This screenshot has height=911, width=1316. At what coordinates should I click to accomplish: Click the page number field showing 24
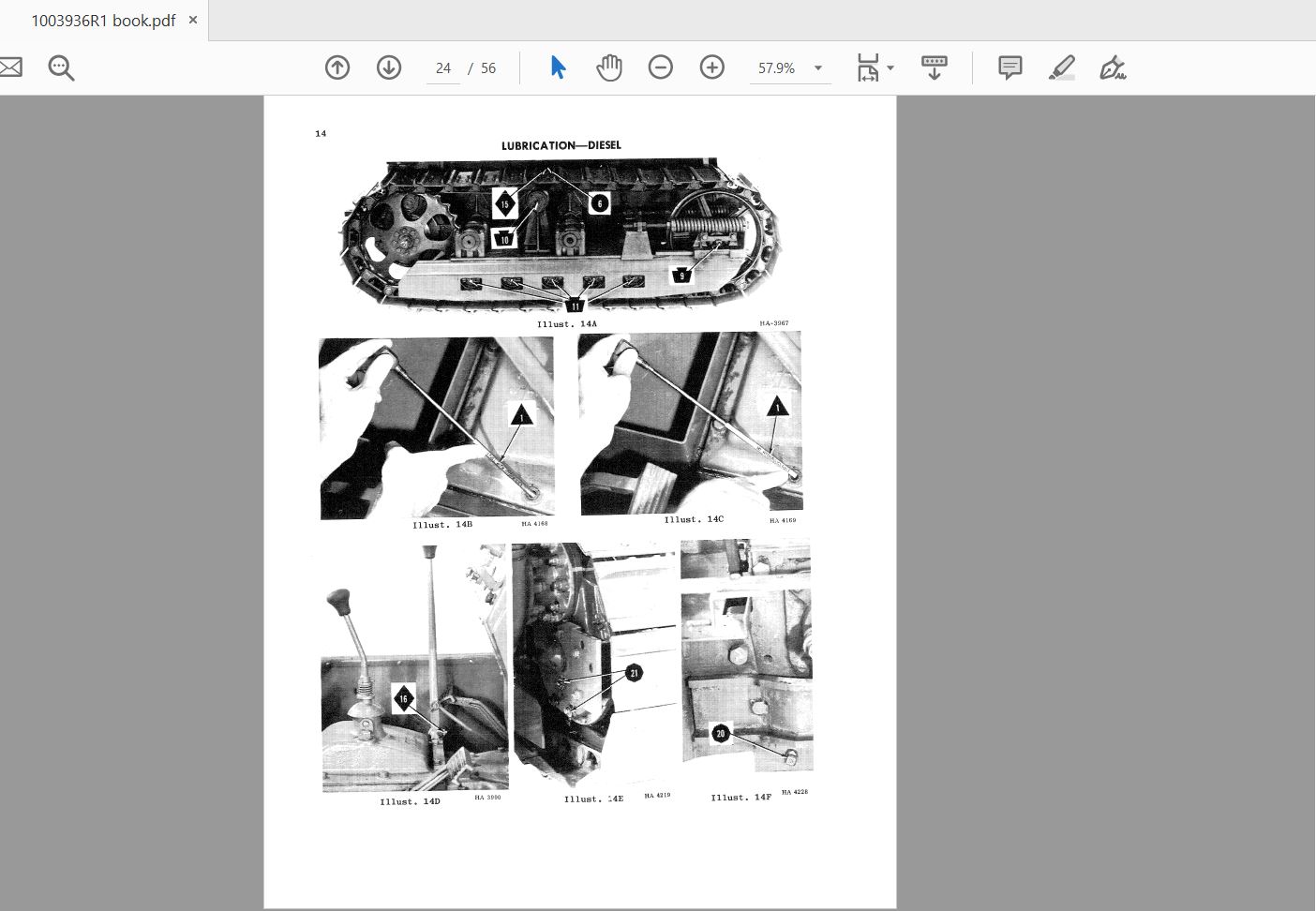pyautogui.click(x=443, y=67)
